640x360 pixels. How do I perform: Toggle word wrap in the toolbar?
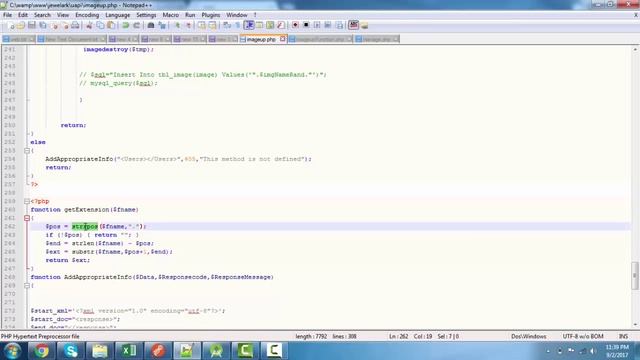click(x=227, y=25)
